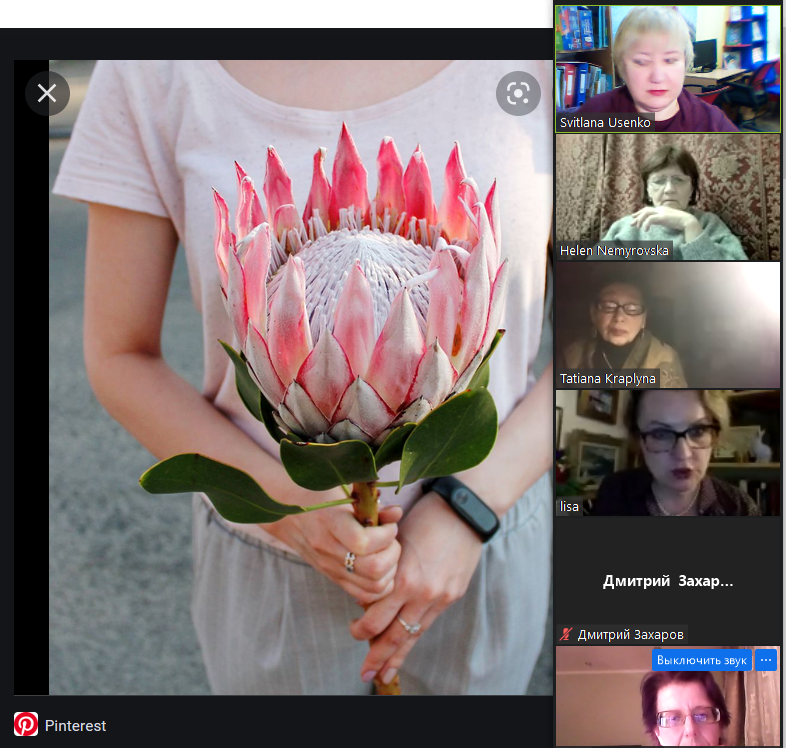Click the protea flower image

(301, 378)
